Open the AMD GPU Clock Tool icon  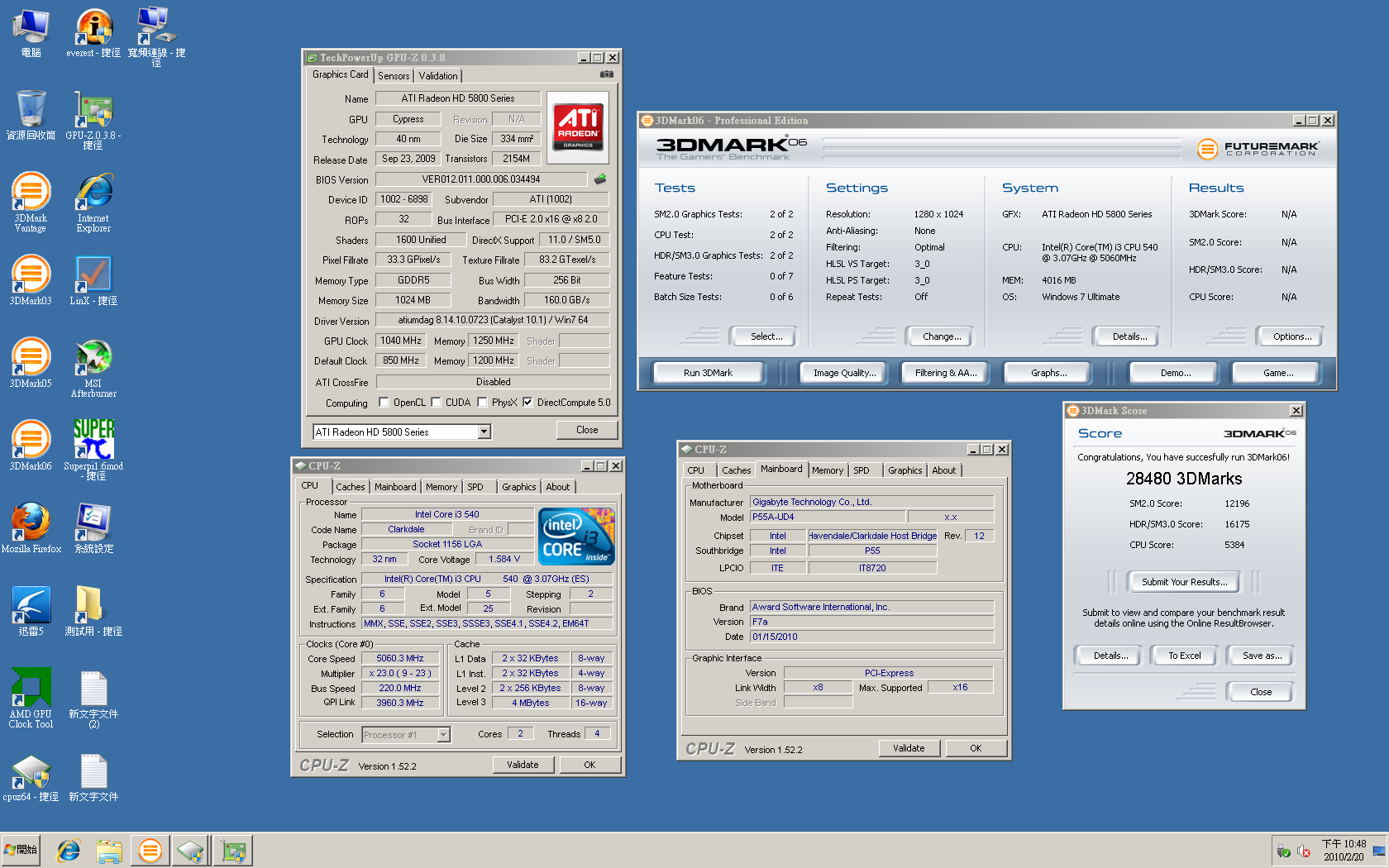(31, 699)
